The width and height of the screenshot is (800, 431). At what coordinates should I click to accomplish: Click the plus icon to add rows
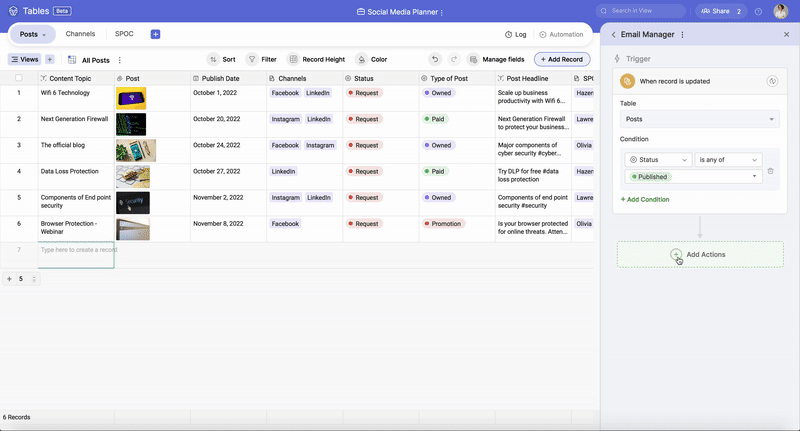(9, 278)
